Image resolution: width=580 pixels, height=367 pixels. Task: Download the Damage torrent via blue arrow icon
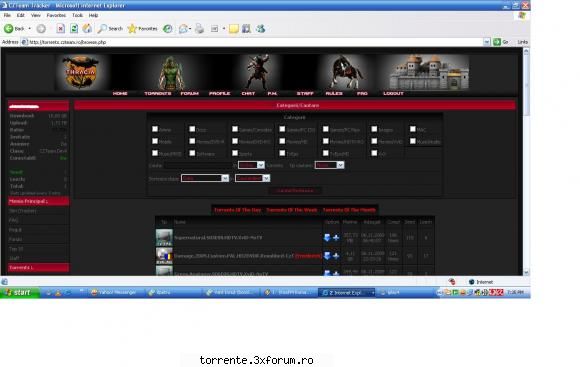tap(327, 256)
